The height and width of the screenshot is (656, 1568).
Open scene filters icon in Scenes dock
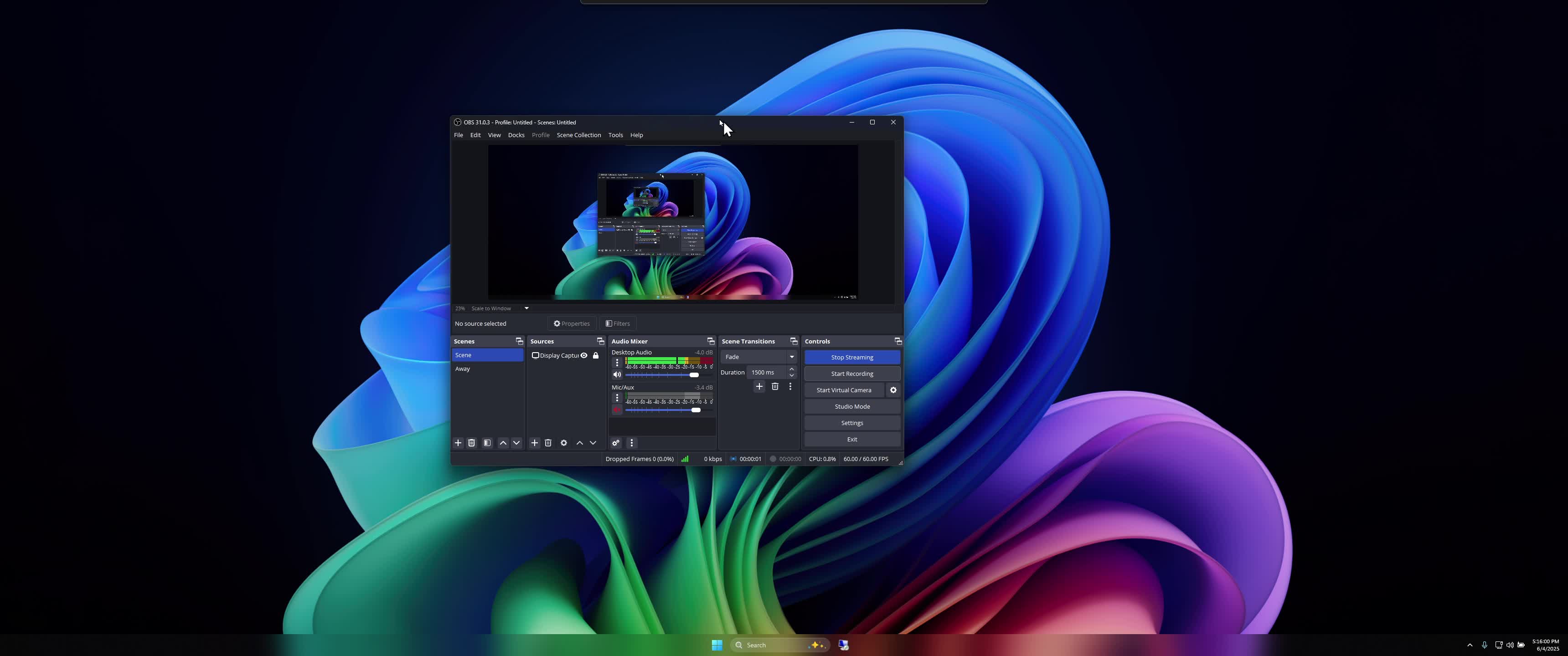pyautogui.click(x=487, y=443)
